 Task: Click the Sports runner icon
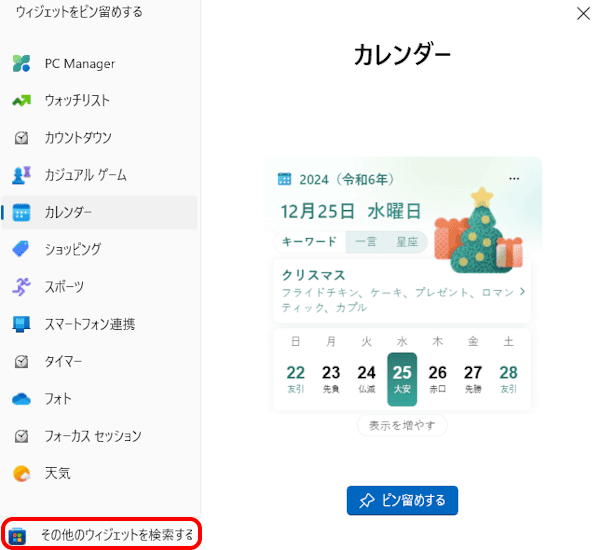pos(21,287)
